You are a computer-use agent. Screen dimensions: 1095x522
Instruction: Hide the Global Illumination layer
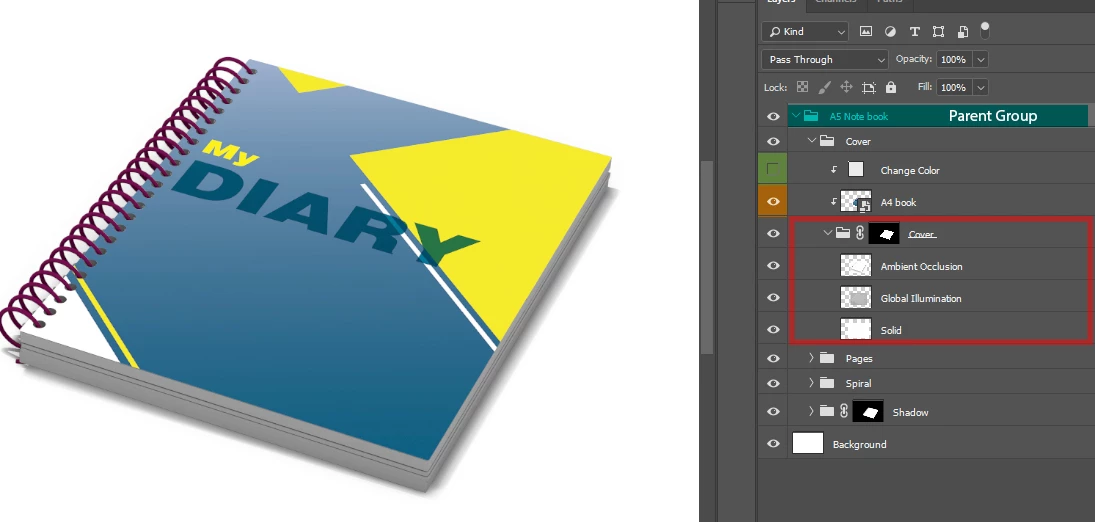point(773,298)
